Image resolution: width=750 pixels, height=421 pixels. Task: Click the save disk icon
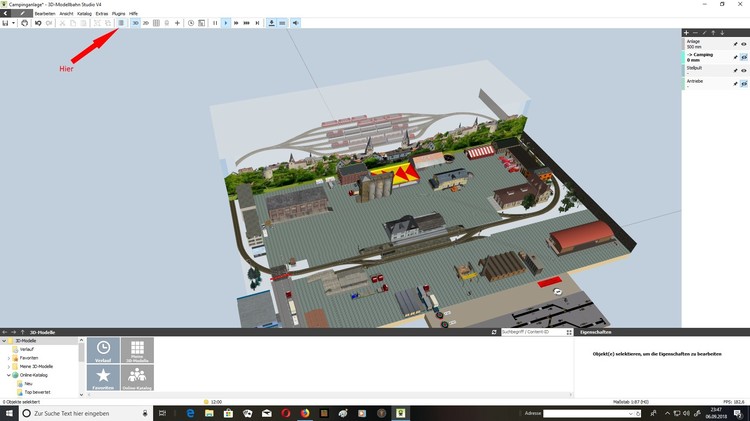pos(6,22)
